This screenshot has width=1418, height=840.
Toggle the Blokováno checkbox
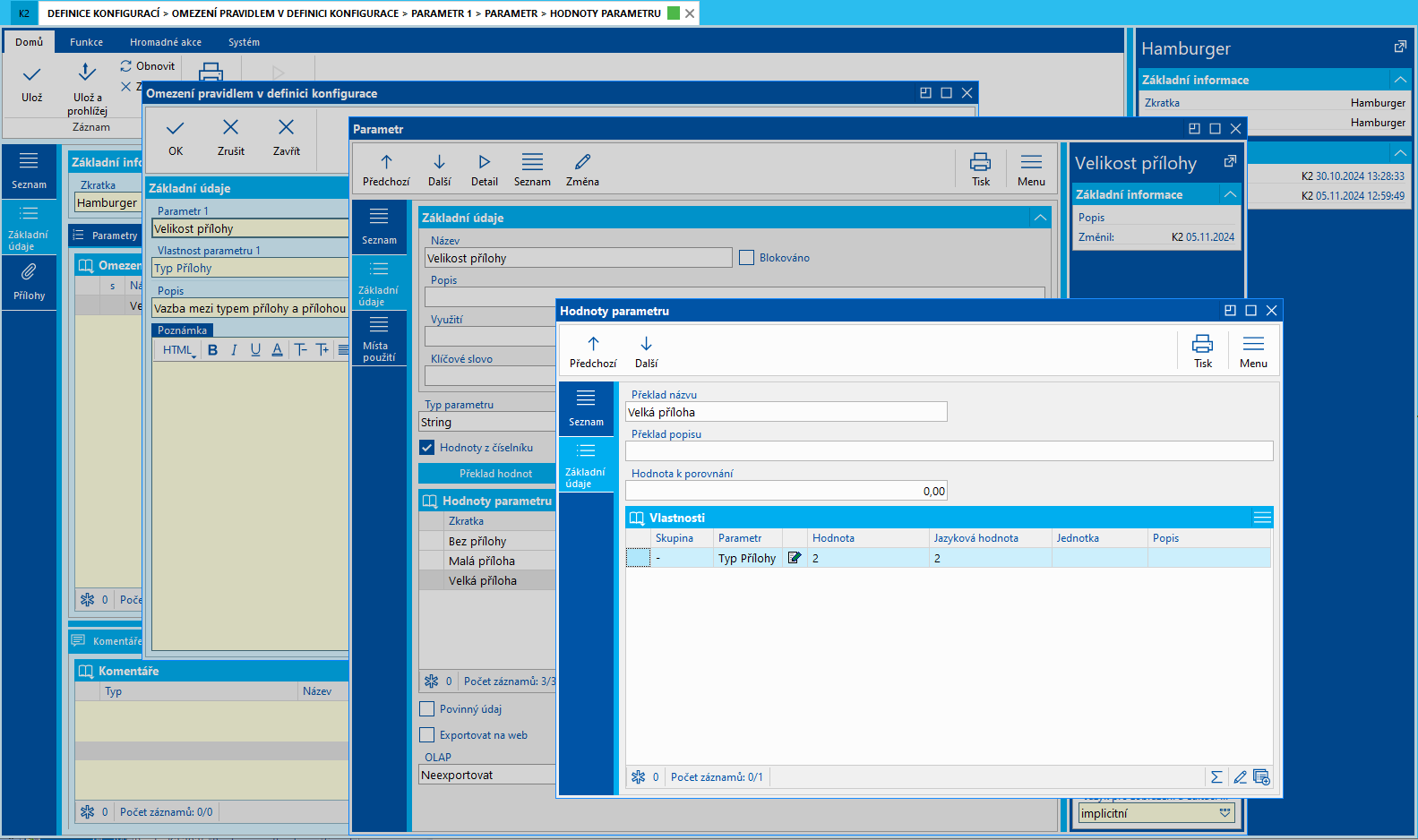(x=746, y=258)
